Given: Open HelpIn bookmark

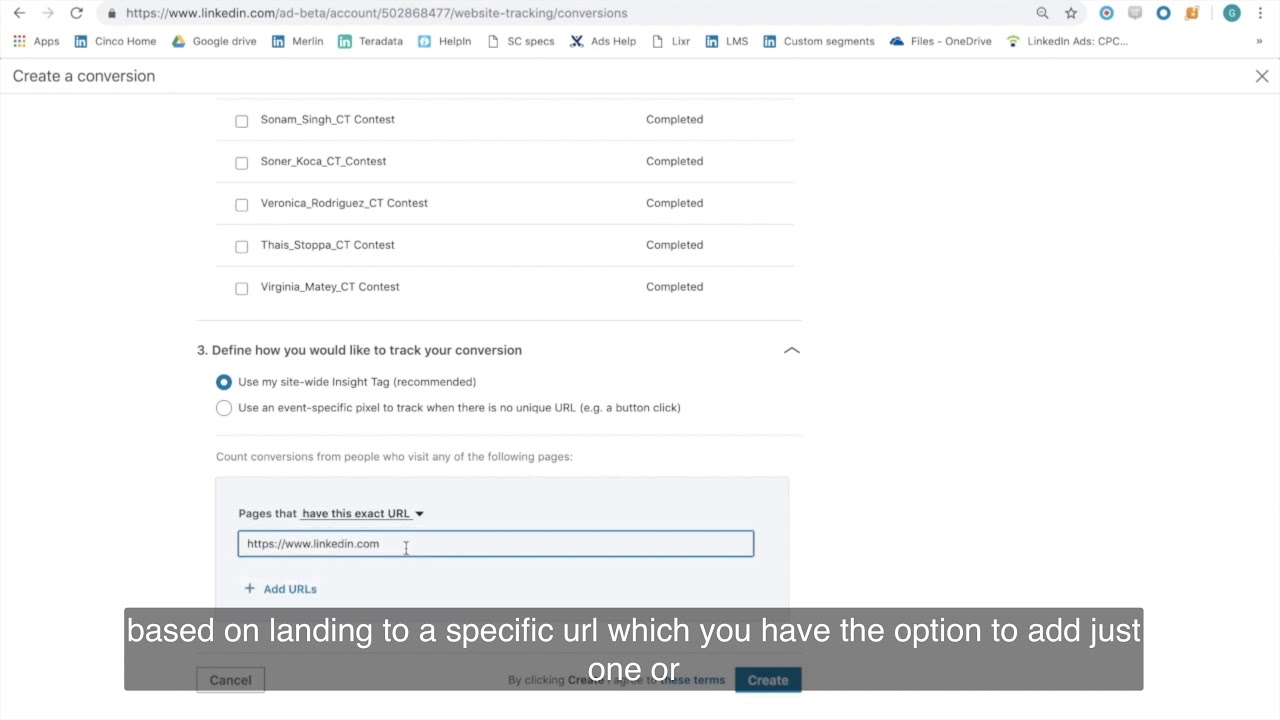Looking at the screenshot, I should click(x=444, y=41).
